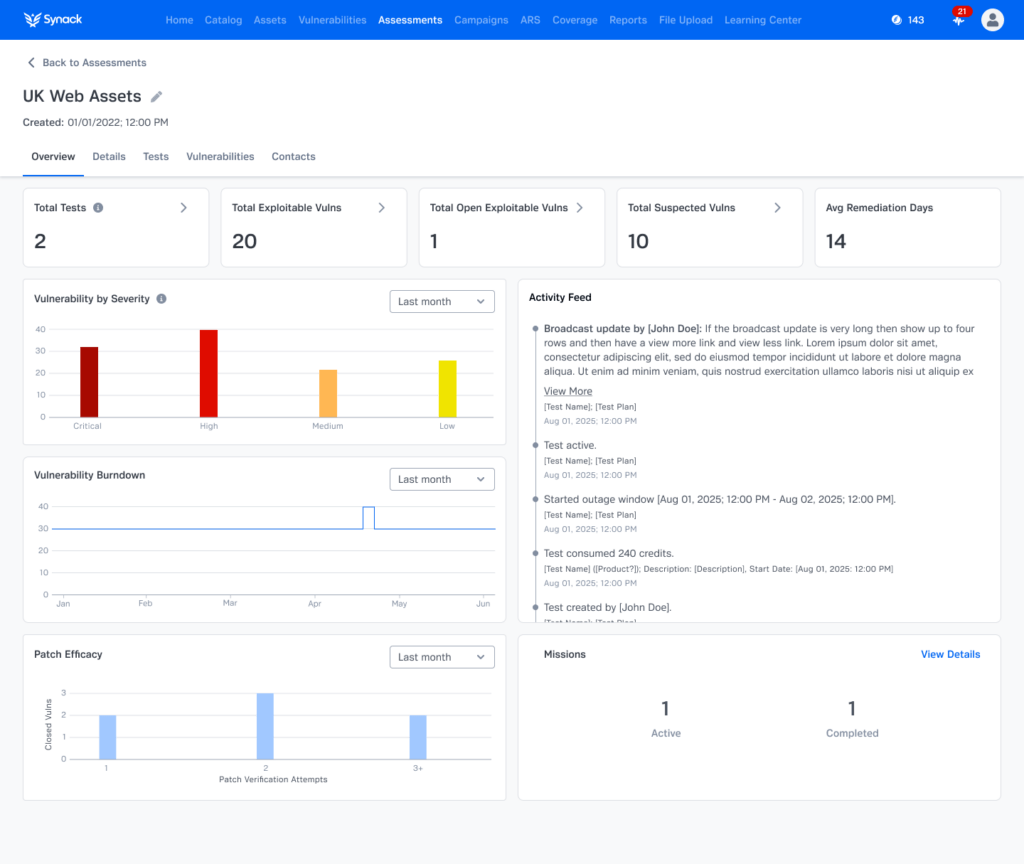Click the Vulnerability by Severity info icon
Viewport: 1024px width, 864px height.
(161, 298)
